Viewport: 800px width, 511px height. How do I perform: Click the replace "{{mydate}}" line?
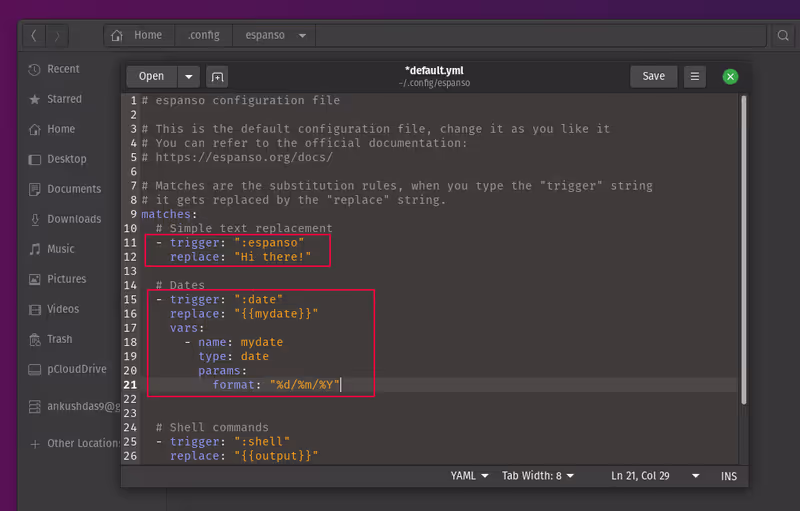click(x=244, y=314)
